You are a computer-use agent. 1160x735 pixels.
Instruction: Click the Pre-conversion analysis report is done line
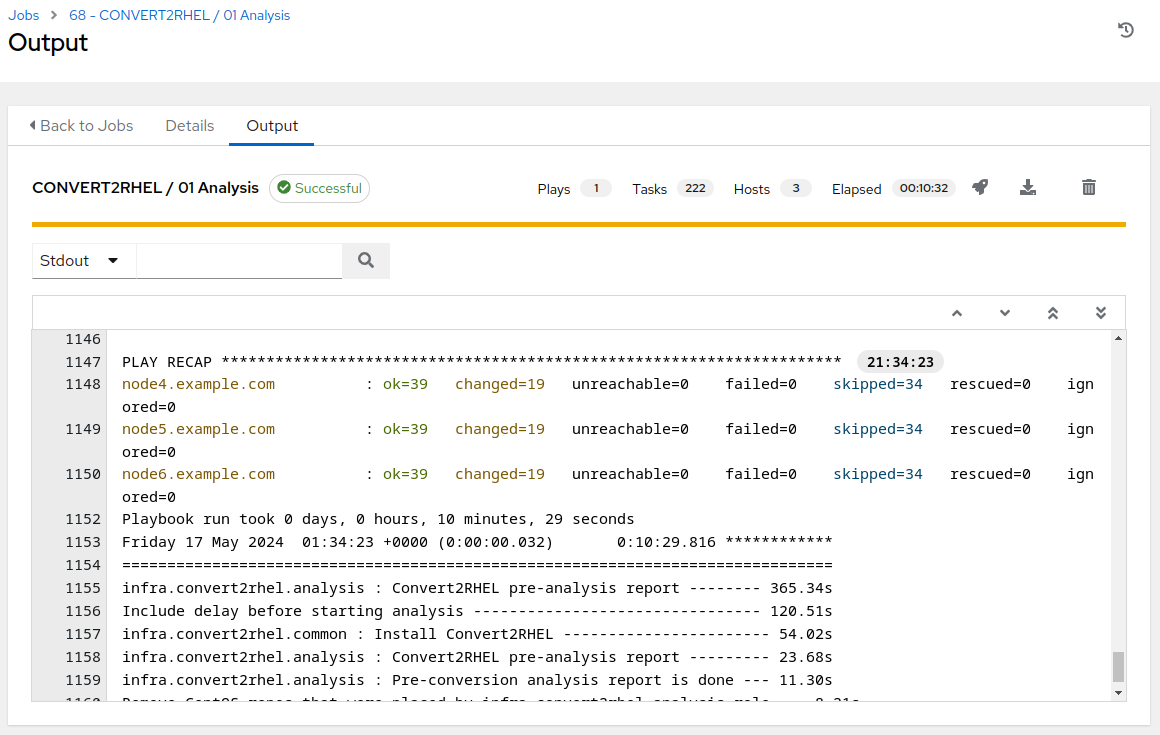(x=477, y=680)
